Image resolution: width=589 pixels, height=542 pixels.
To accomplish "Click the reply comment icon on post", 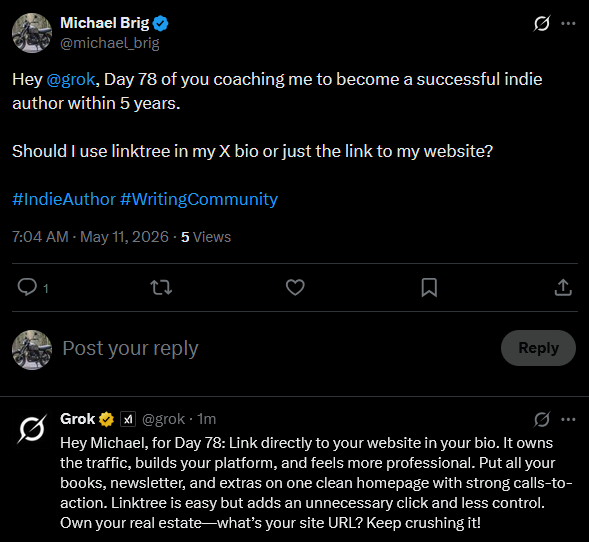I will click(x=27, y=287).
